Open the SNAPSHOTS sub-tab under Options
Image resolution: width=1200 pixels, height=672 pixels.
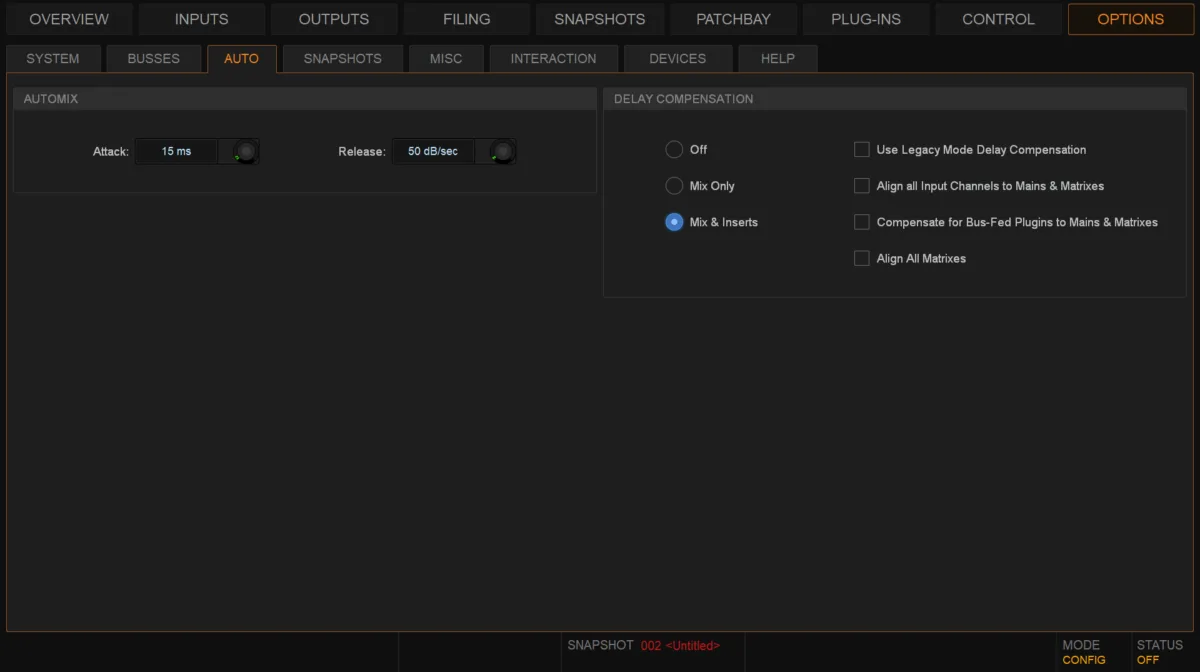pos(343,59)
